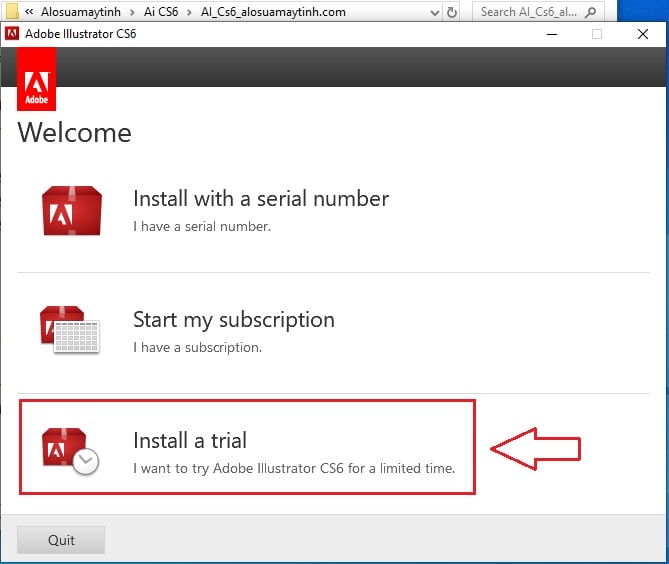Screen dimensions: 669x564
Task: Click the refresh icon in Explorer address bar
Action: [451, 12]
